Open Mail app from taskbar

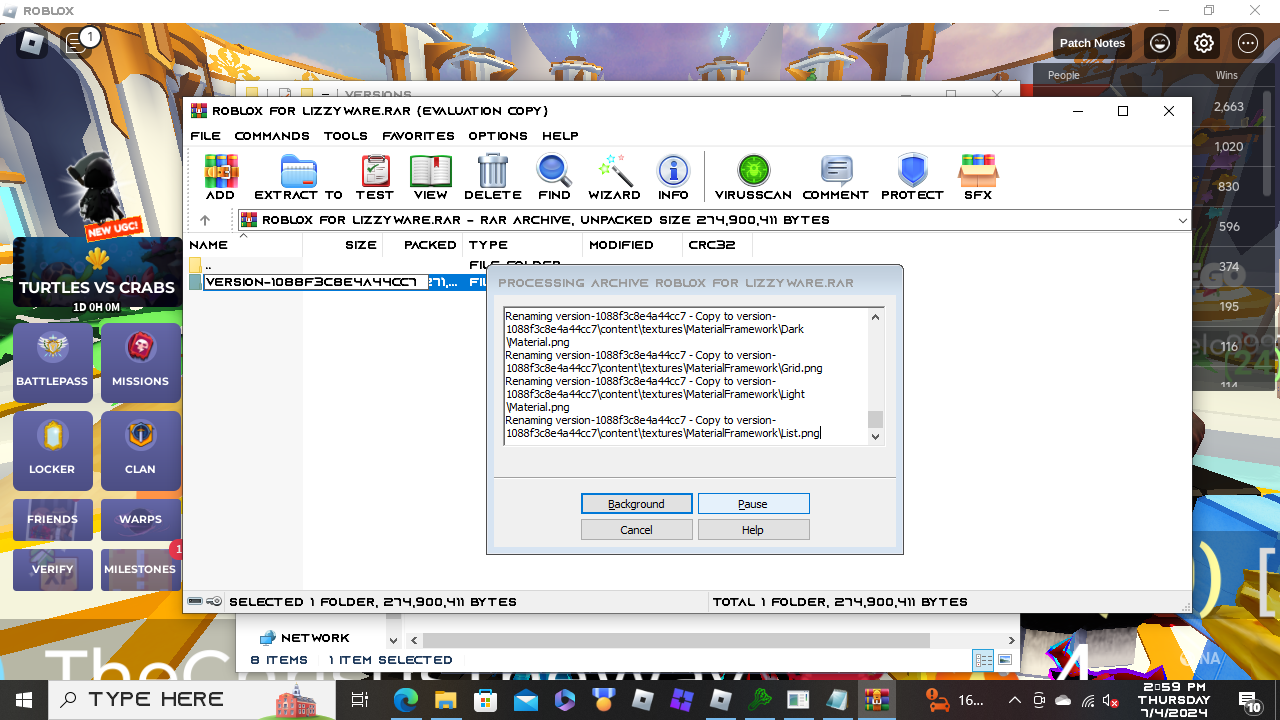525,699
